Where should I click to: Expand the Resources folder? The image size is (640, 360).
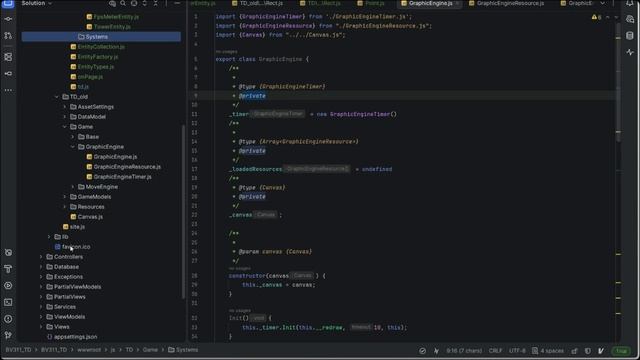(64, 207)
